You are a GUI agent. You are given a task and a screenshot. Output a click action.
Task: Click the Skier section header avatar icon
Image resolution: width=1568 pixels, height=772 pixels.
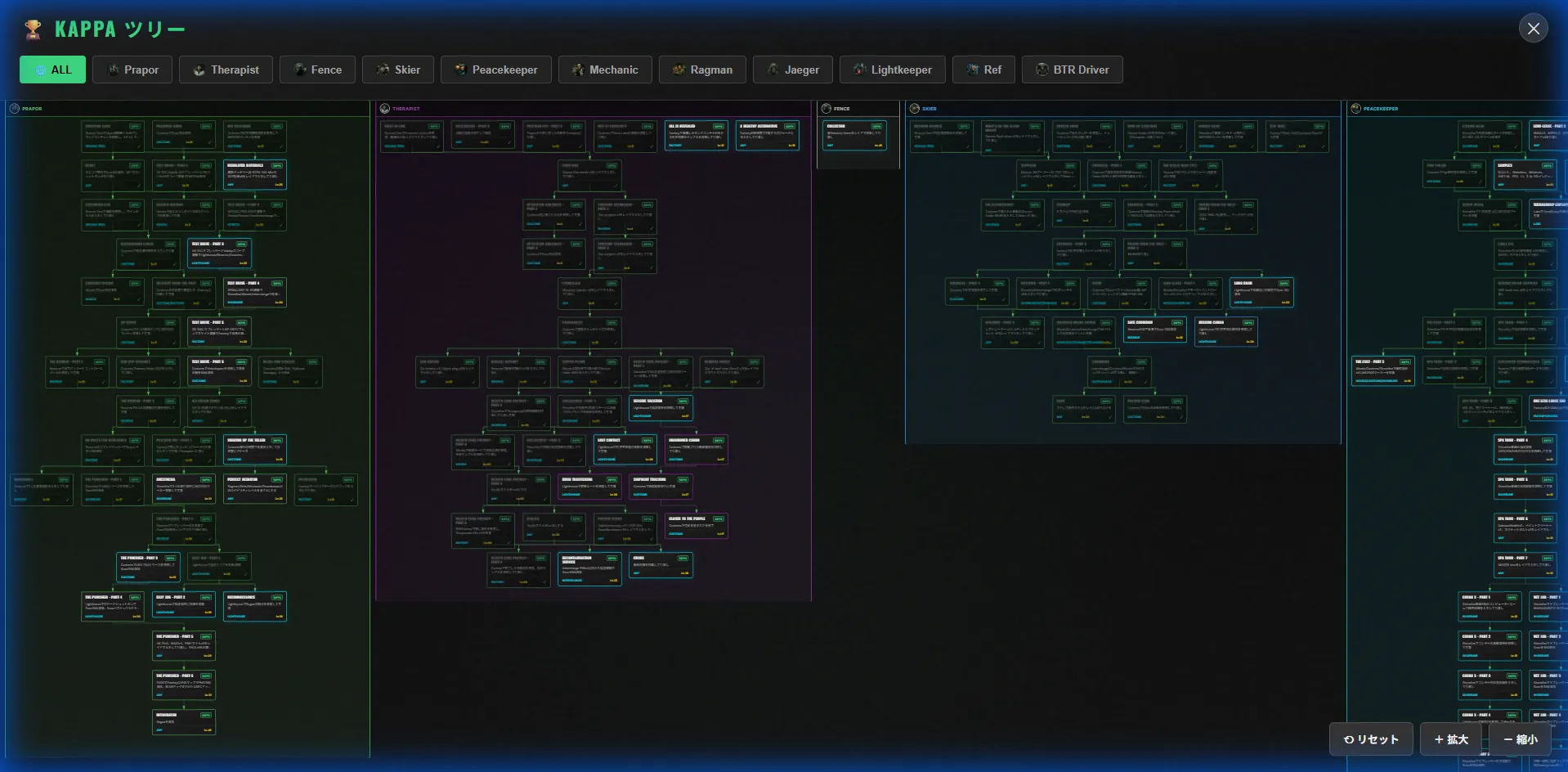(915, 108)
